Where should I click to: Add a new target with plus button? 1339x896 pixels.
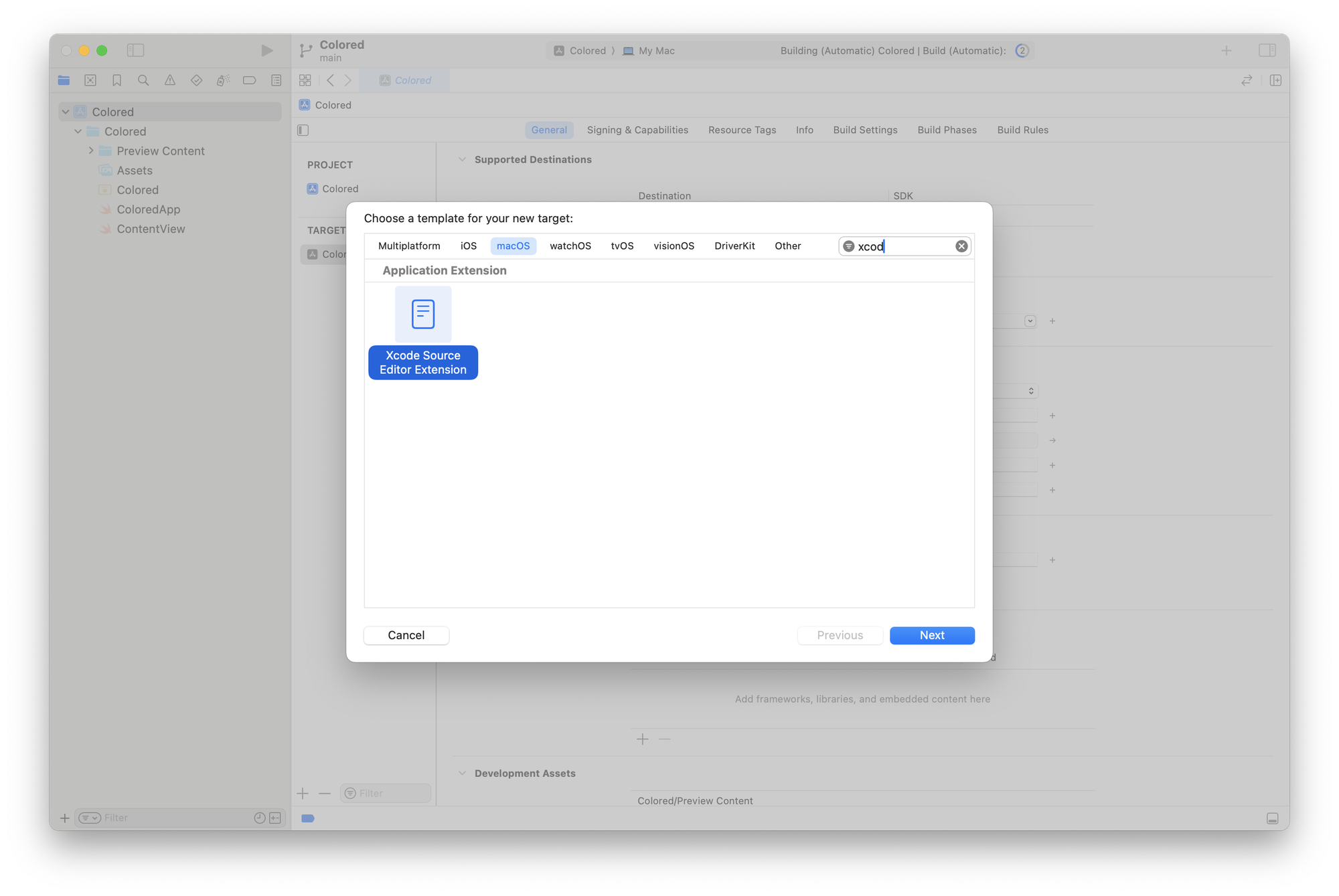[303, 793]
